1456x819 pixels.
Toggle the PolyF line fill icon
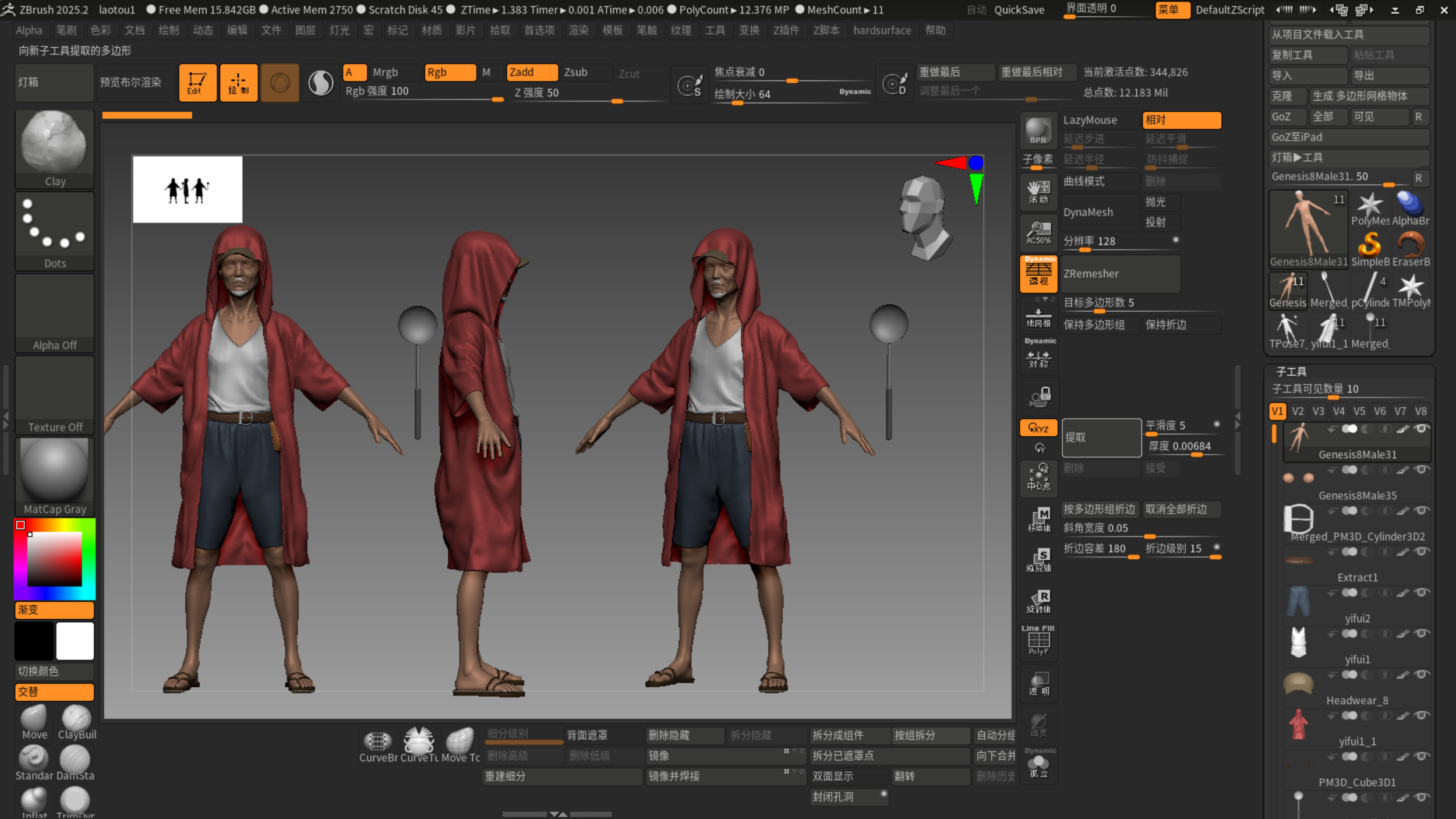(1038, 641)
